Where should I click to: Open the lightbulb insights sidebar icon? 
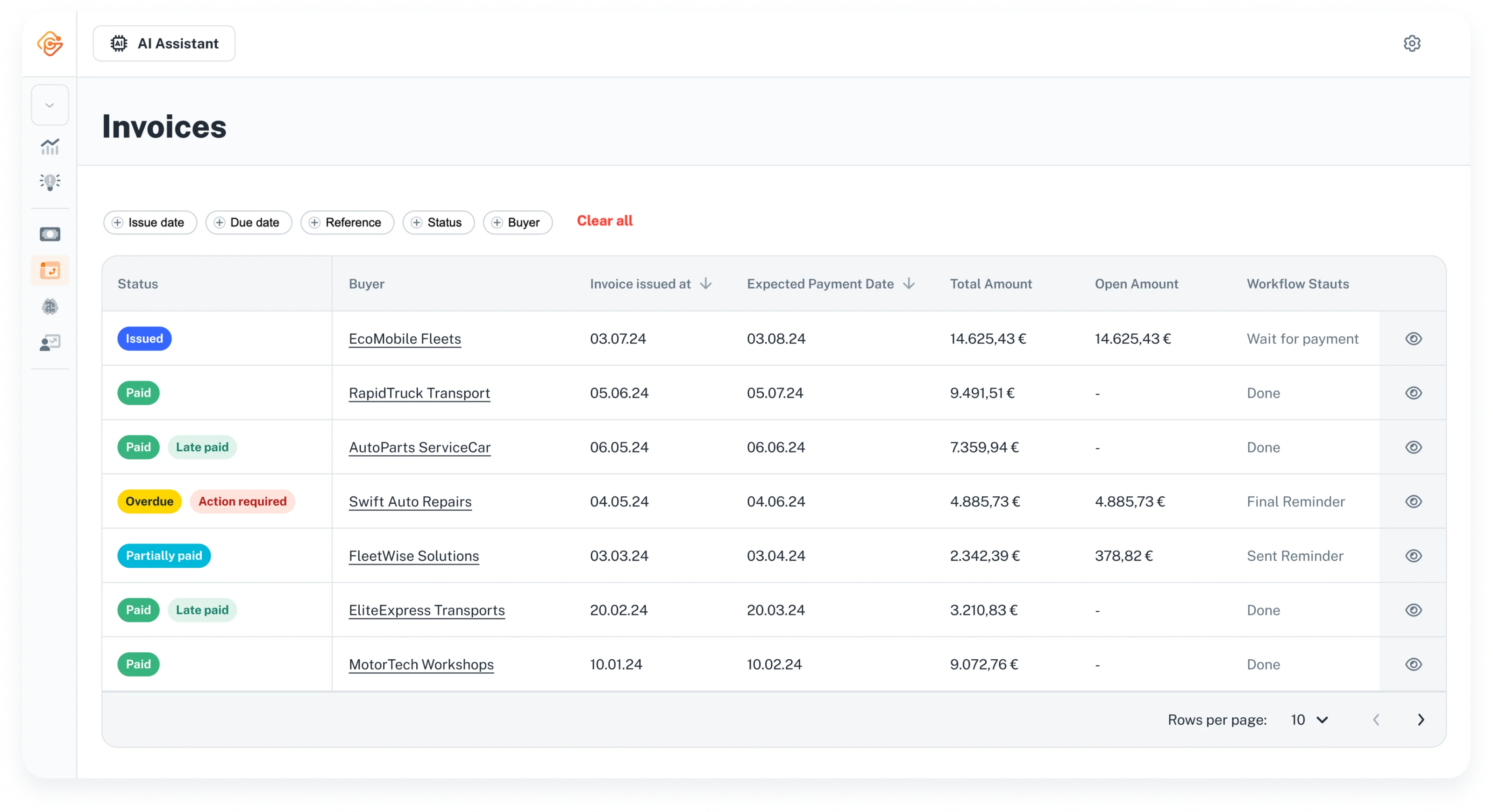[x=50, y=182]
